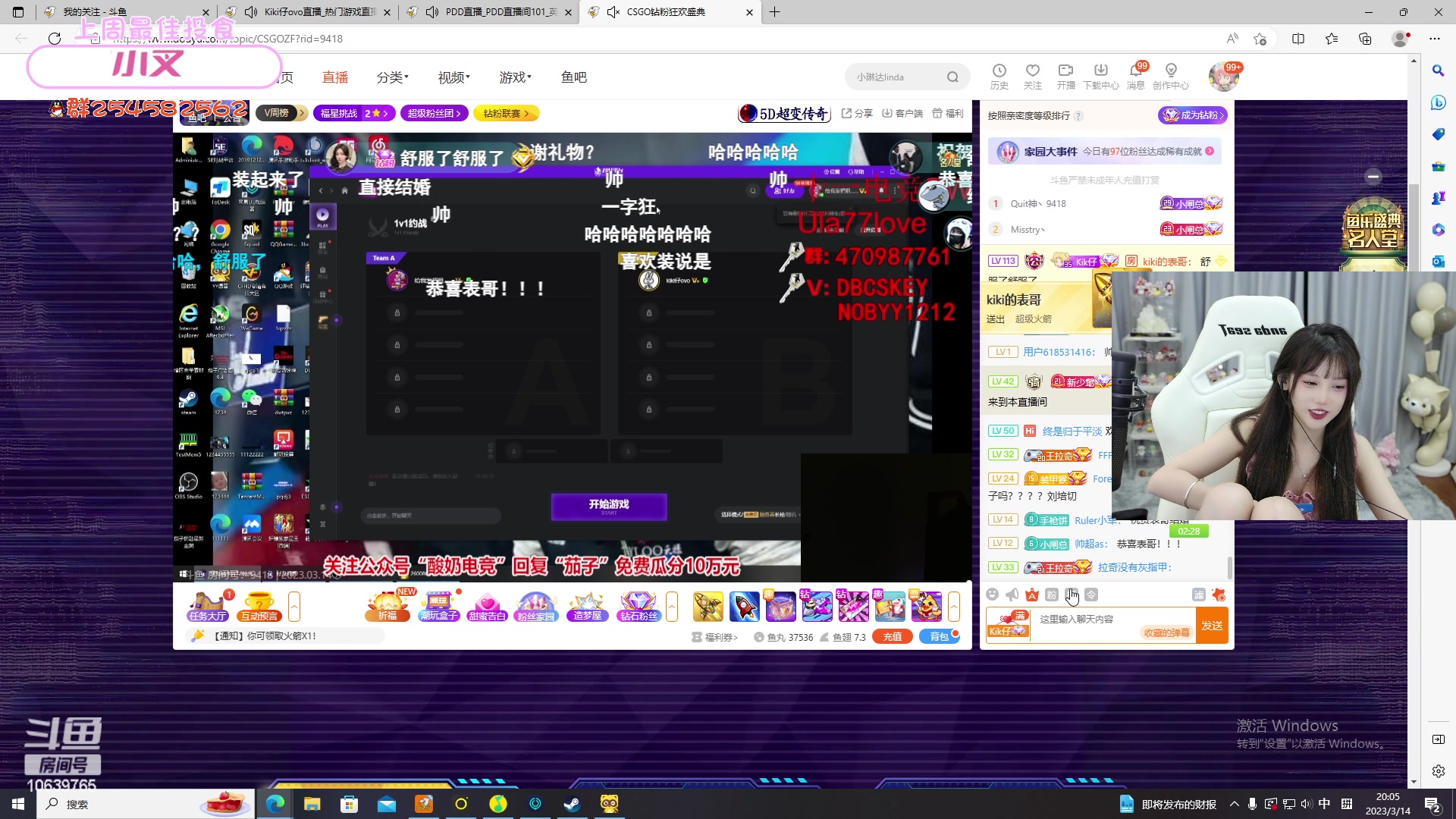
Task: Open the 互动预言 trophy icon
Action: click(x=259, y=606)
